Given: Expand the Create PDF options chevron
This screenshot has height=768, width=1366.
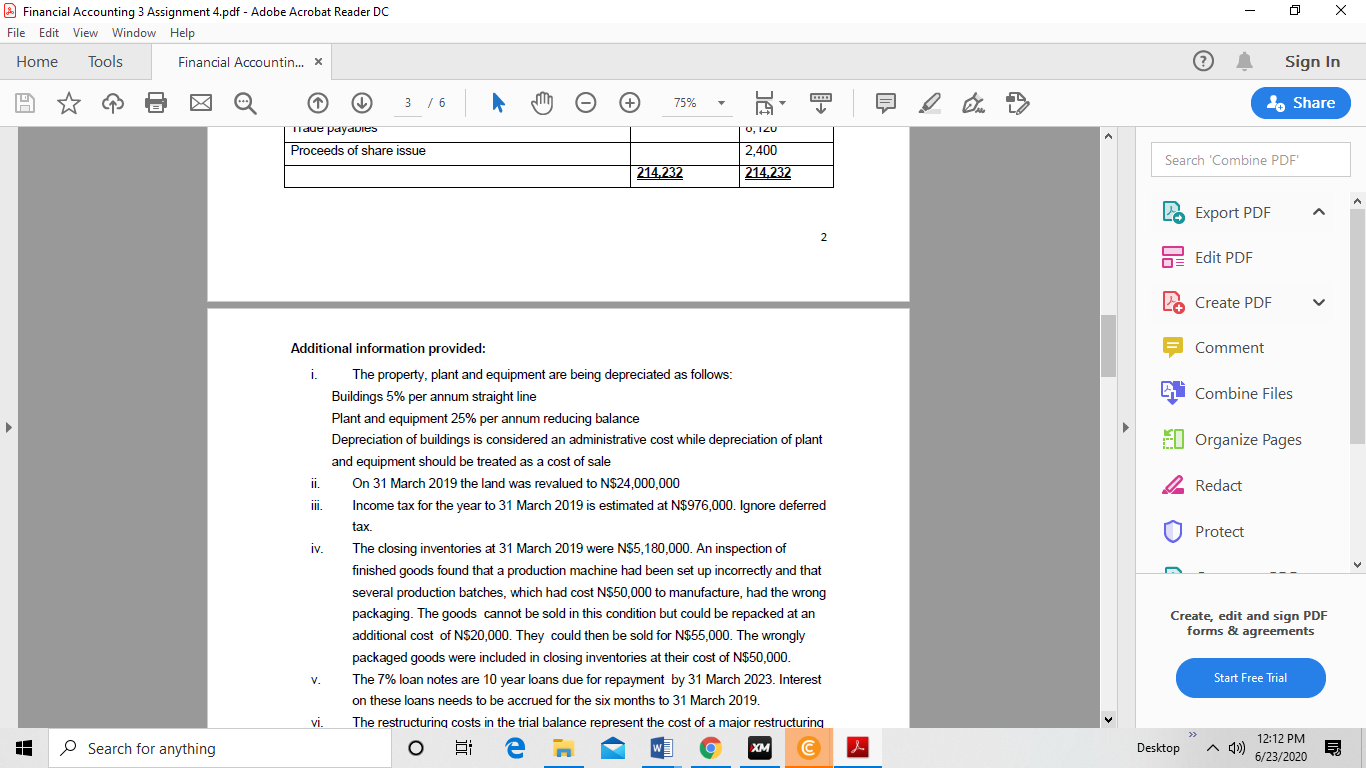Looking at the screenshot, I should point(1318,302).
